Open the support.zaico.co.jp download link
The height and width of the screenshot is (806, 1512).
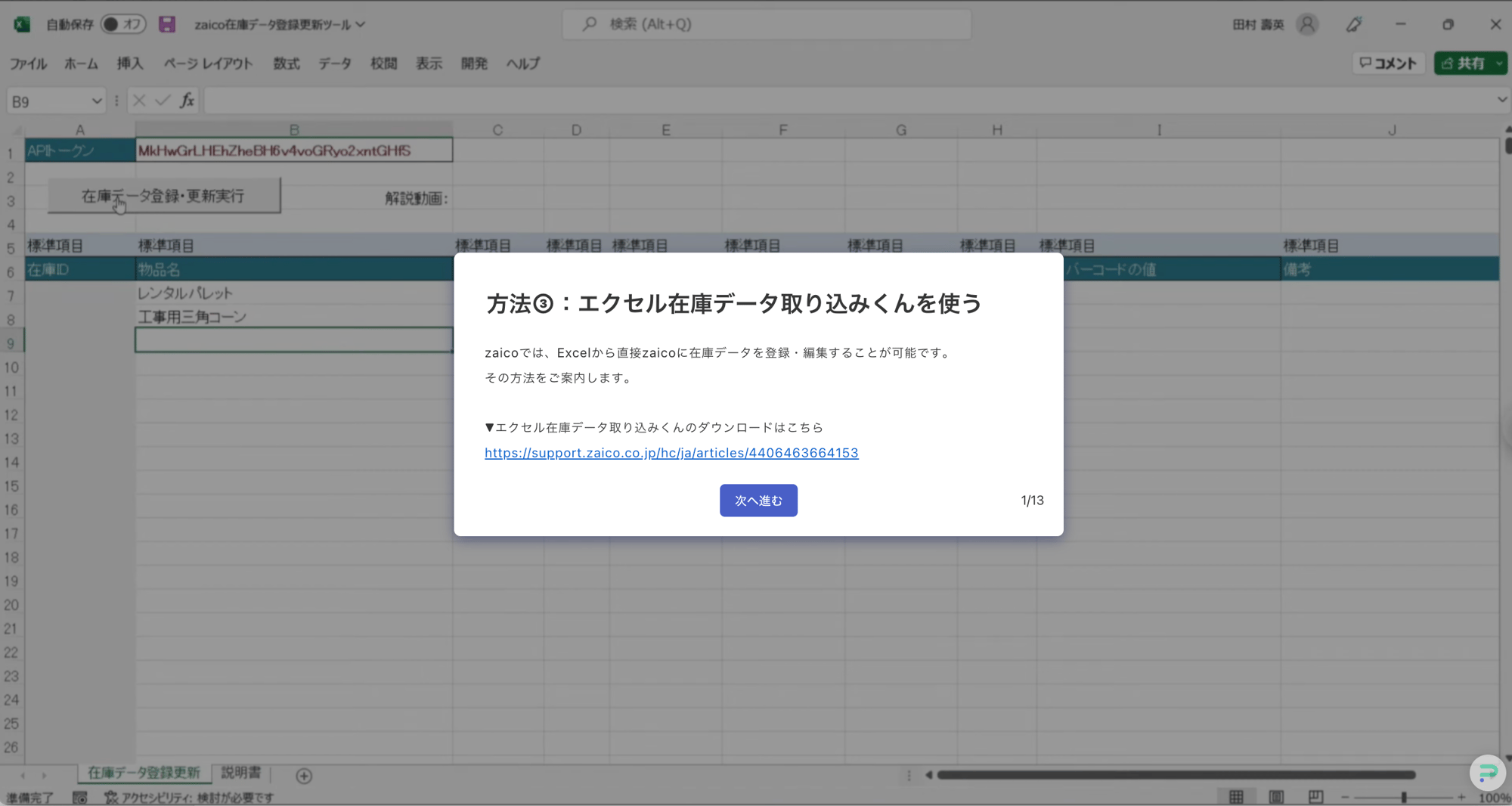coord(671,453)
